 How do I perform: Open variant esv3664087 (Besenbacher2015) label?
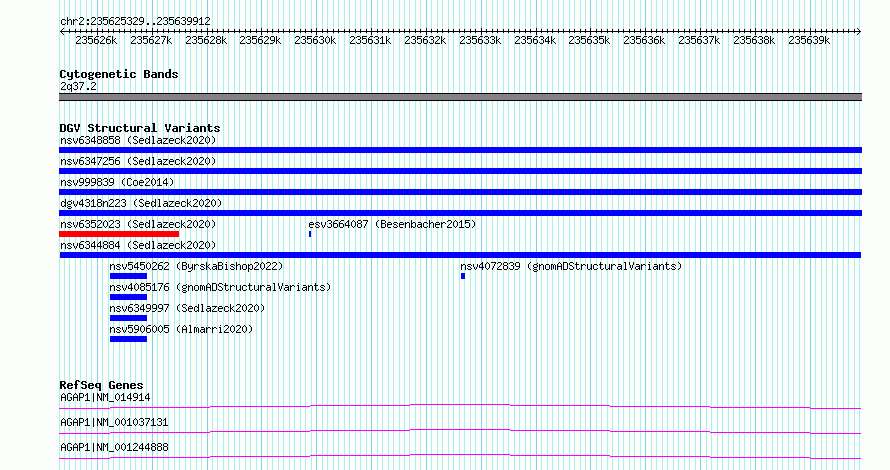[x=392, y=224]
